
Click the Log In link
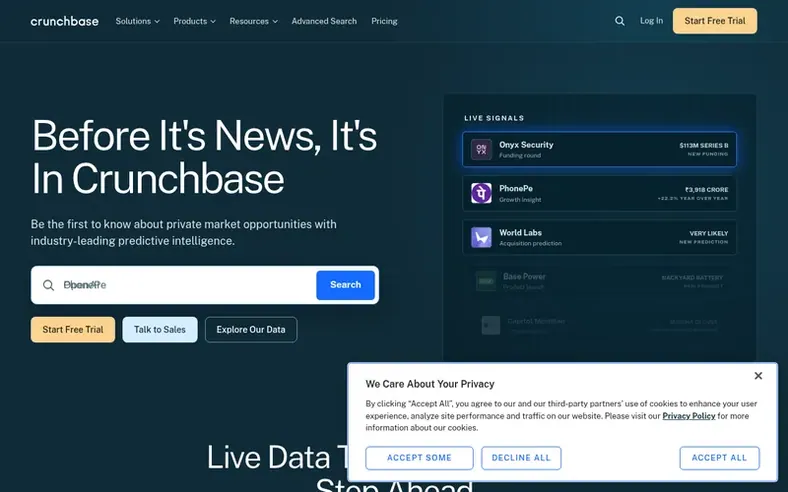651,21
